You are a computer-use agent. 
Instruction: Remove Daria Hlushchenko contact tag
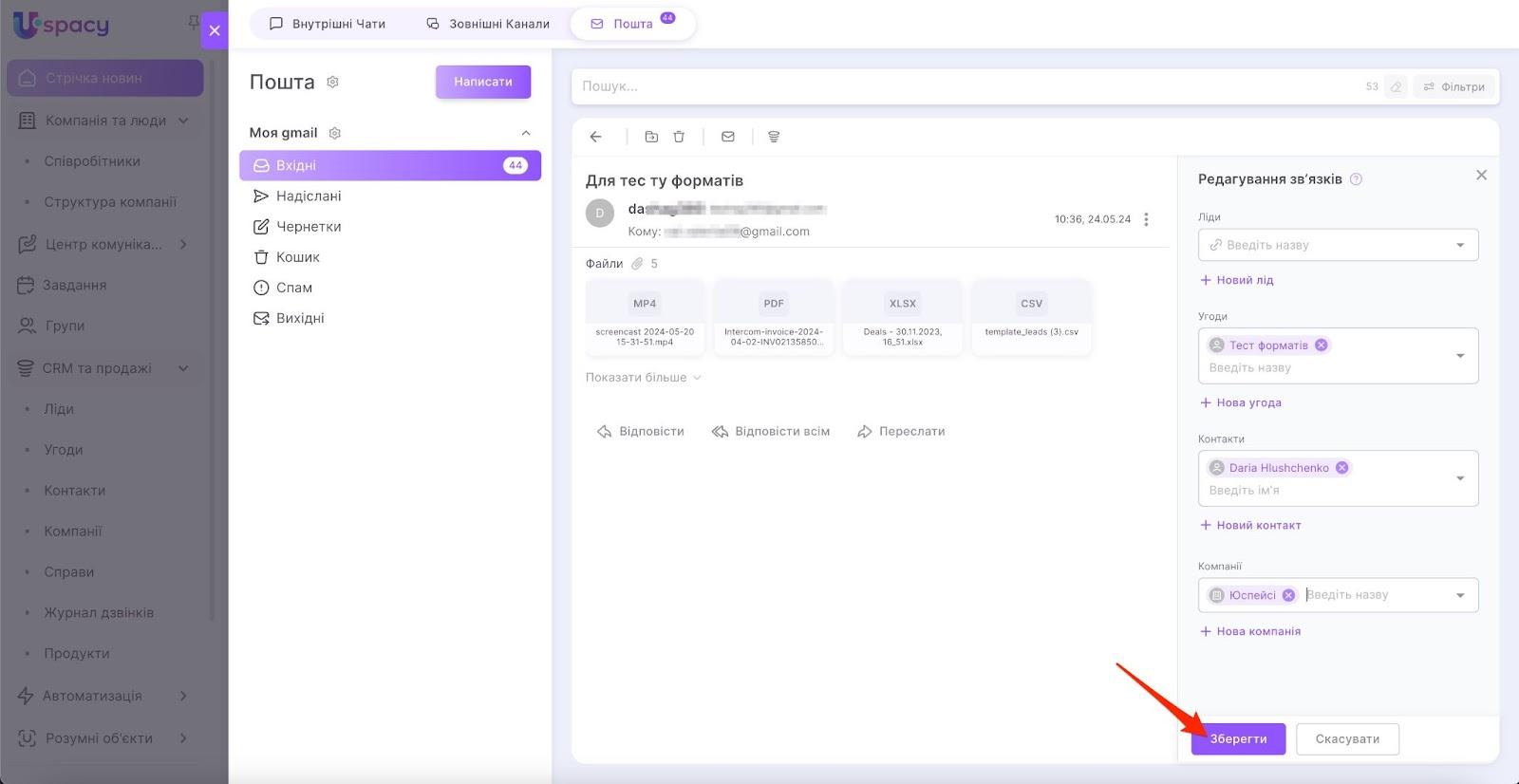(1341, 468)
